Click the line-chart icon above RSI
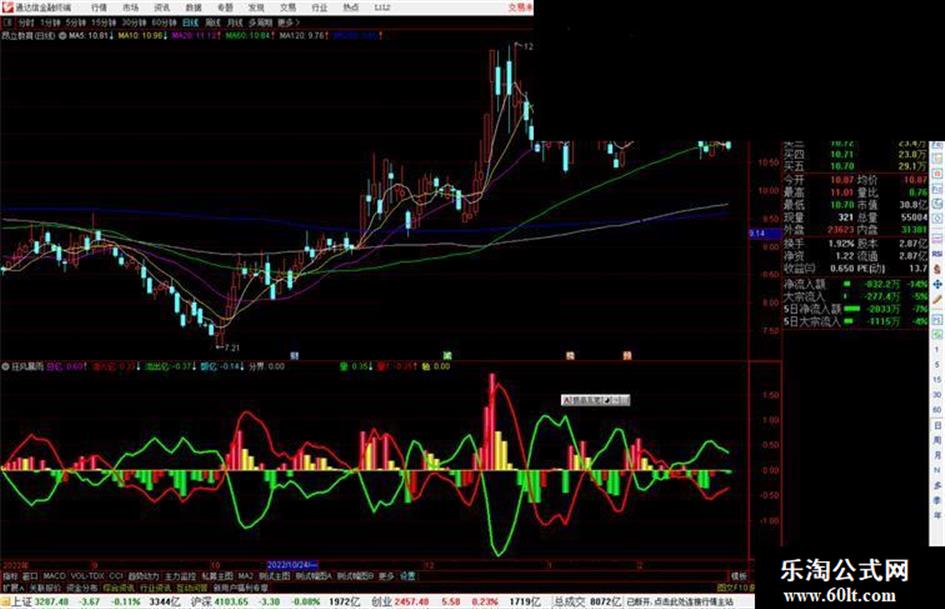Screen dimensions: 945x609 (937, 240)
